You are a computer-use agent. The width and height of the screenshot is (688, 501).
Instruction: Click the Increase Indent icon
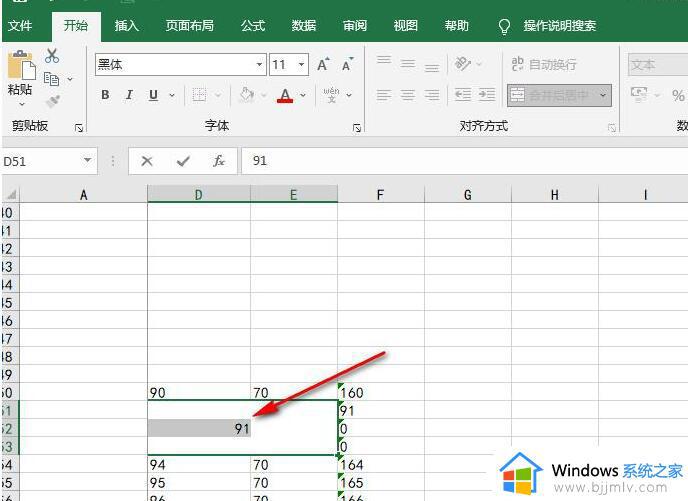point(487,95)
